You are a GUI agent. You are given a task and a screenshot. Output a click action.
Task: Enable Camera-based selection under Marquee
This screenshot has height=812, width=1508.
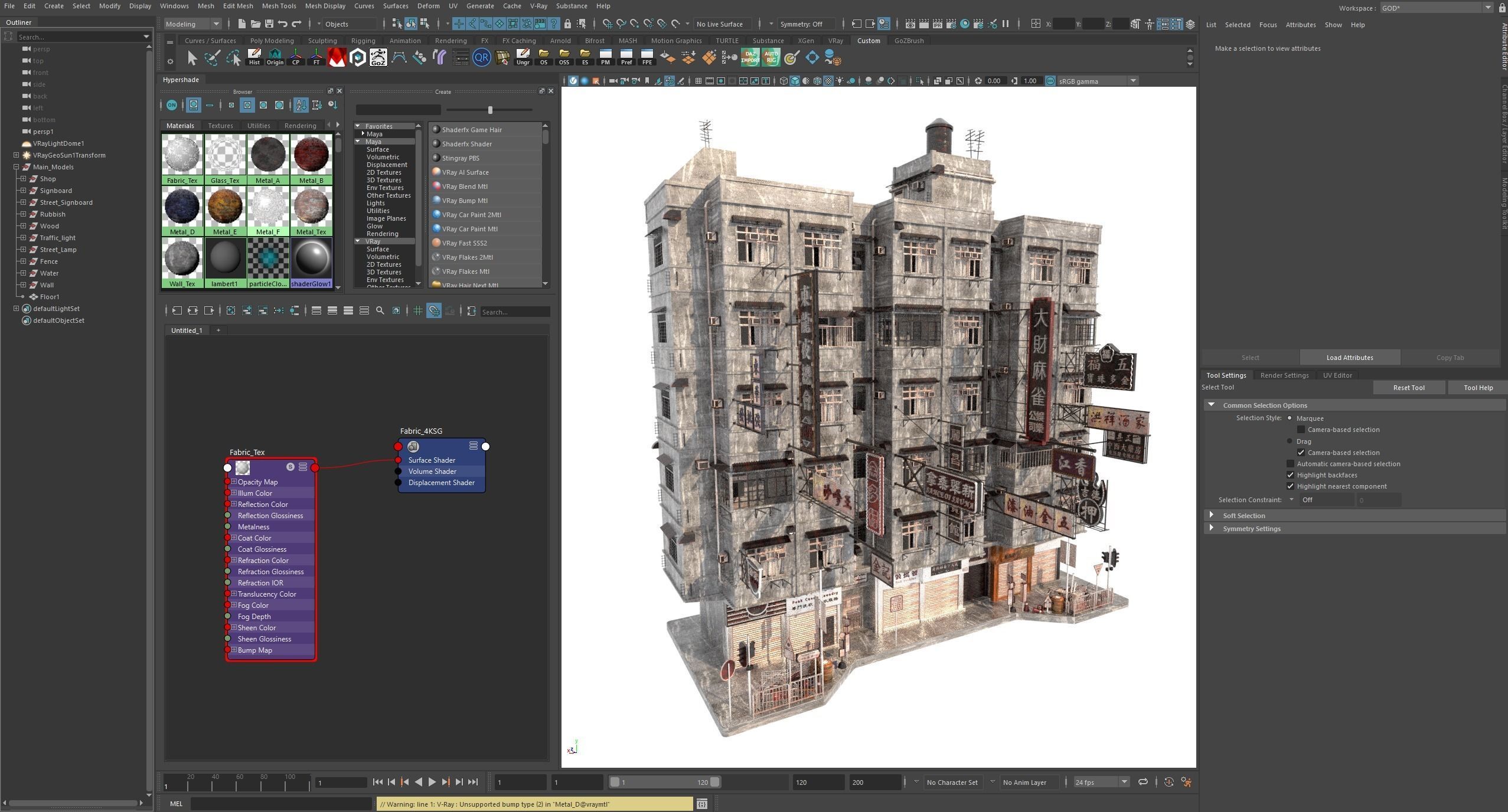click(1301, 430)
